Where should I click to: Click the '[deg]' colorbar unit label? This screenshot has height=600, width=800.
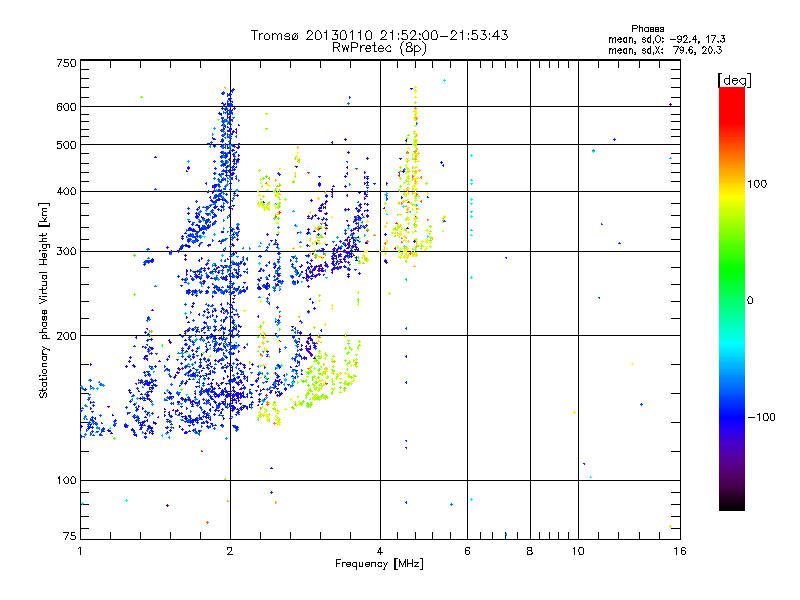(x=734, y=80)
